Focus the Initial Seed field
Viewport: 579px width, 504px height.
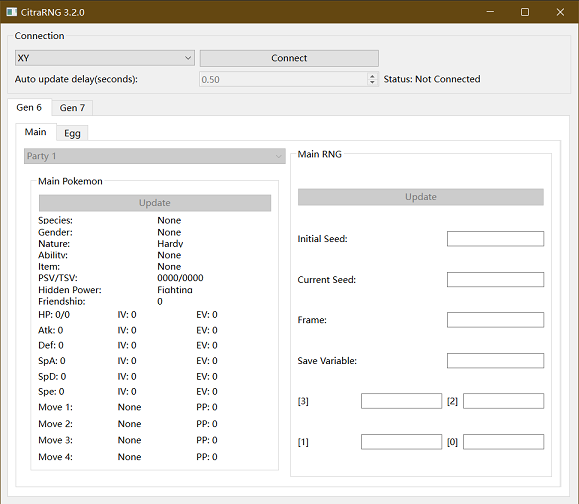[x=495, y=239]
